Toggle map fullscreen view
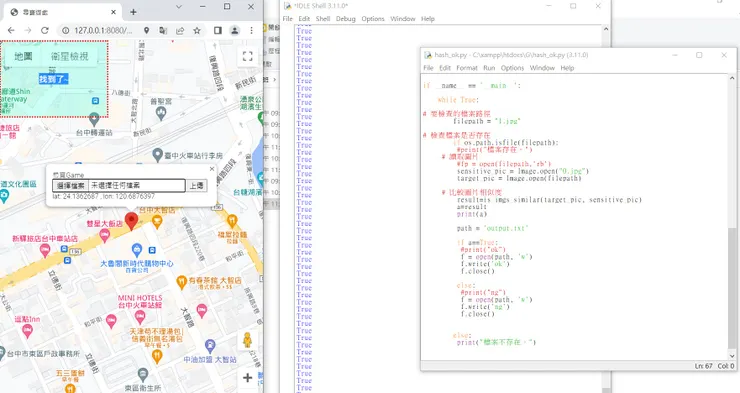Image resolution: width=740 pixels, height=393 pixels. tap(247, 57)
